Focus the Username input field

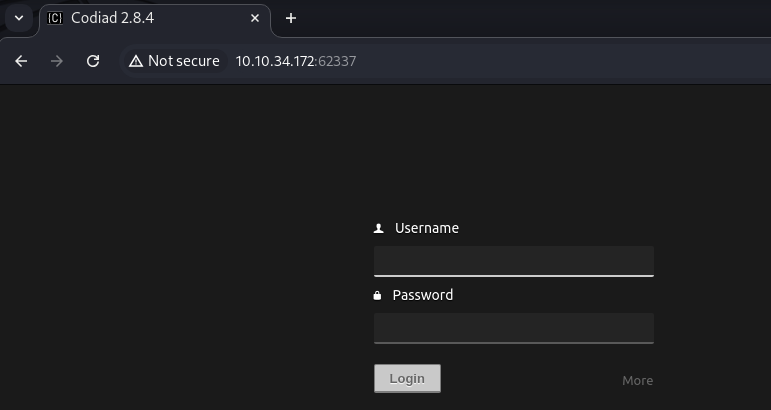513,261
